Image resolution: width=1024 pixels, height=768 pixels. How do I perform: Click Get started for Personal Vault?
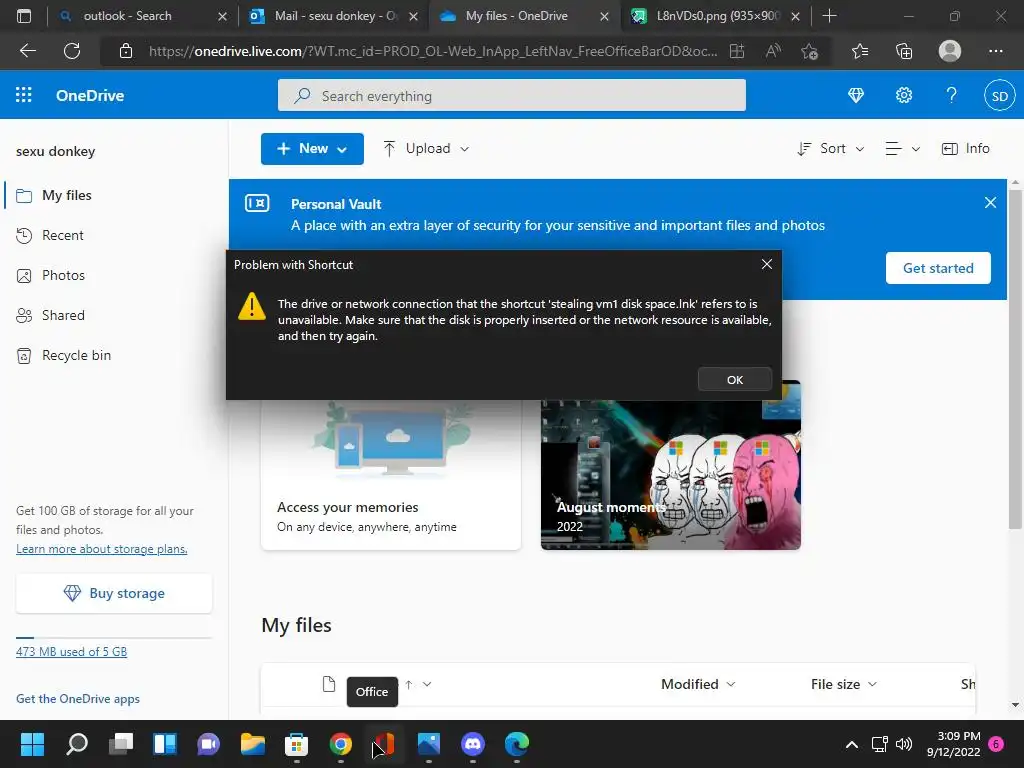(938, 268)
